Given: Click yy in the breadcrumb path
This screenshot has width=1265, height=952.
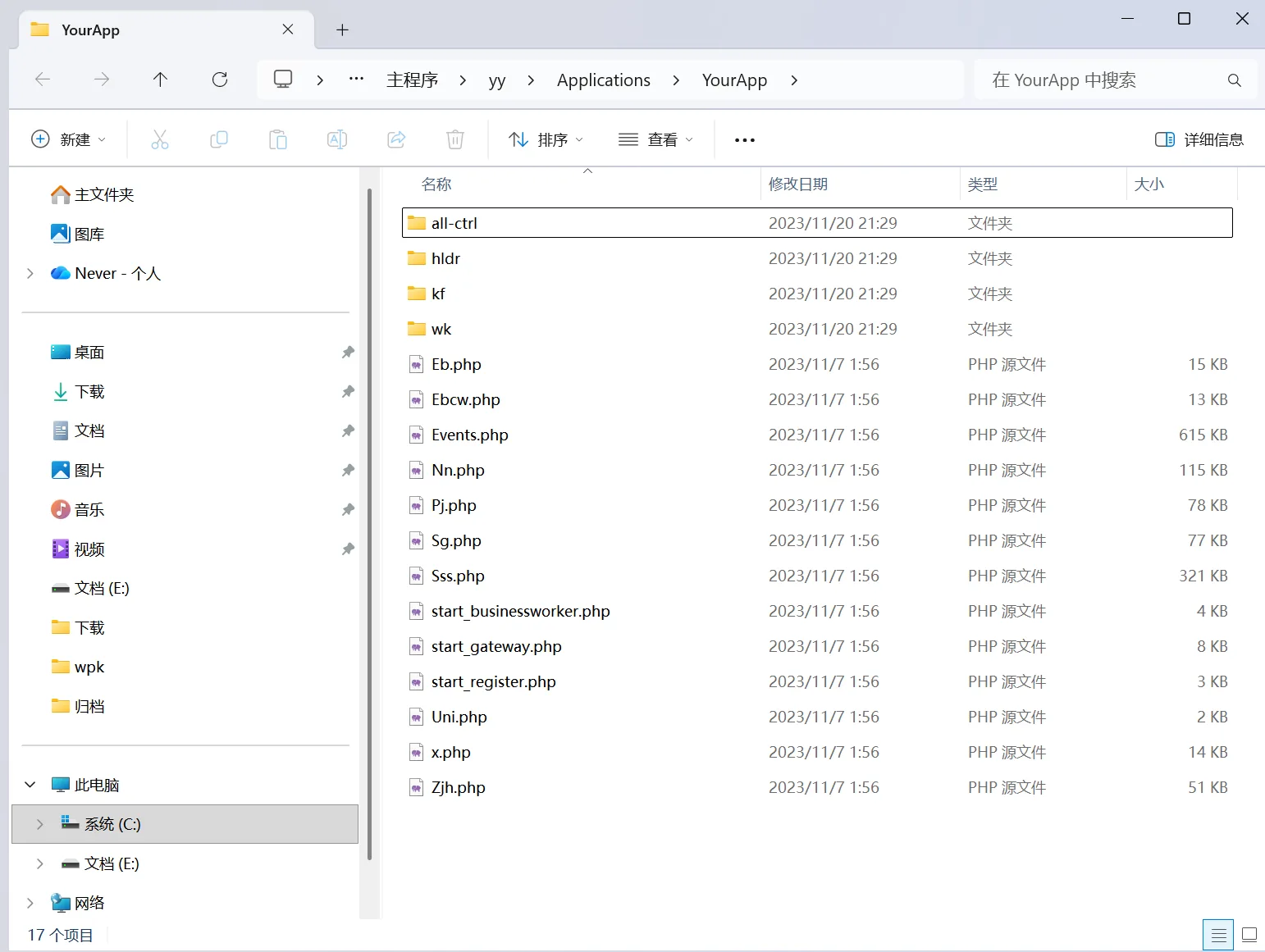Looking at the screenshot, I should (497, 80).
